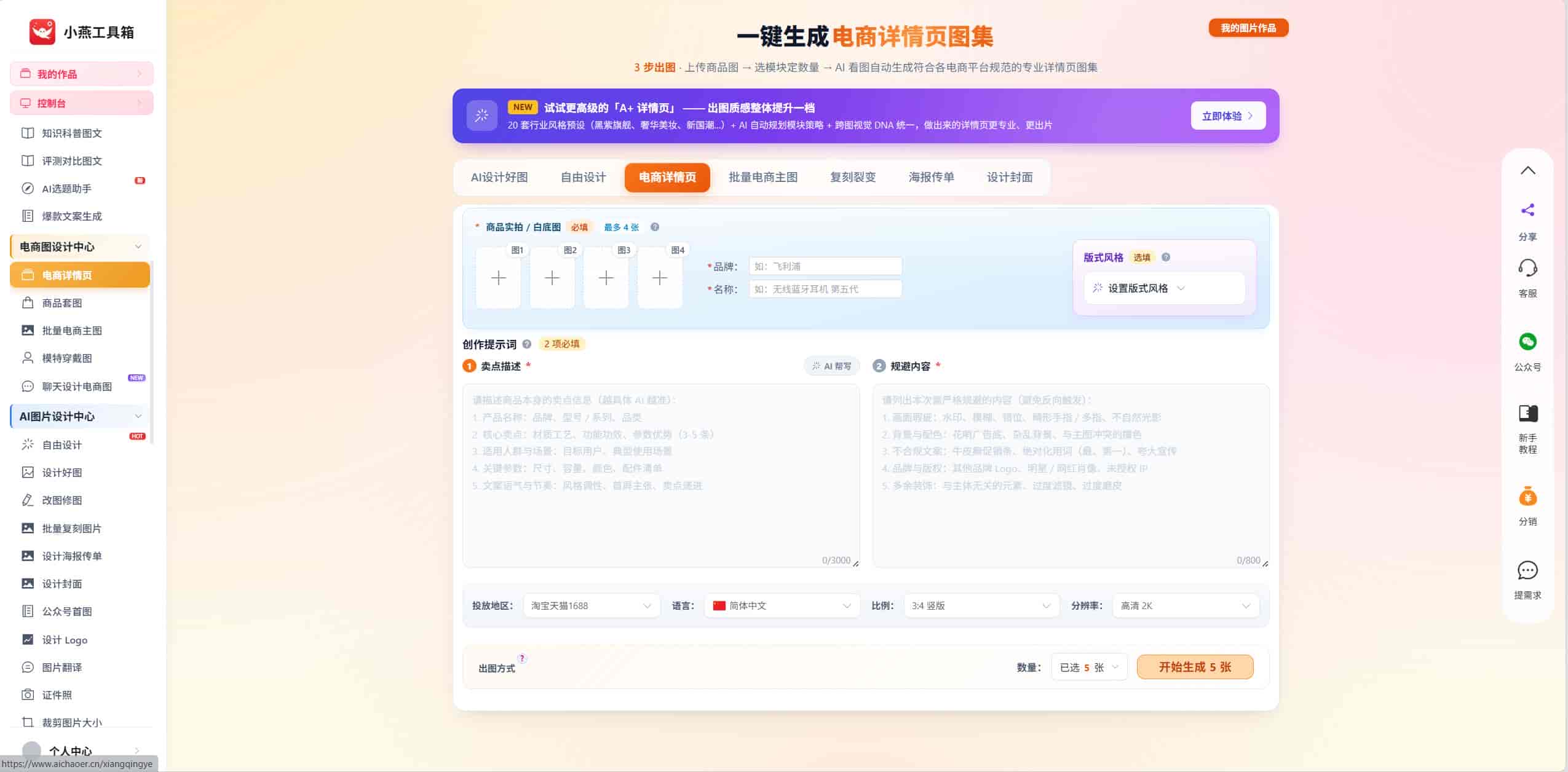Open 分辨率 dropdown 高清 2K
This screenshot has height=772, width=1568.
1186,606
